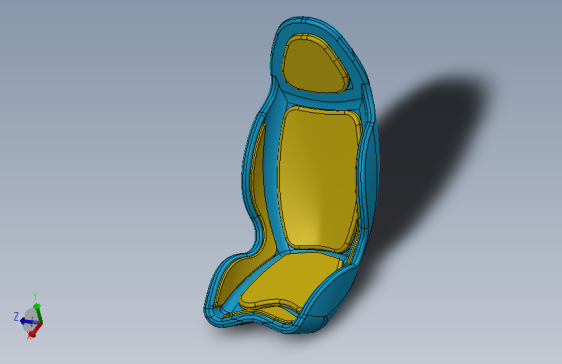Viewport: 562px width, 364px height.
Task: Select the yellow backrest cushion panel
Action: click(319, 179)
